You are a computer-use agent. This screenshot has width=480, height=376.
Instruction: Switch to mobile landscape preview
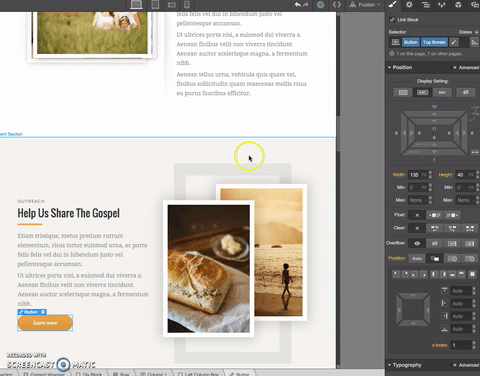click(171, 5)
